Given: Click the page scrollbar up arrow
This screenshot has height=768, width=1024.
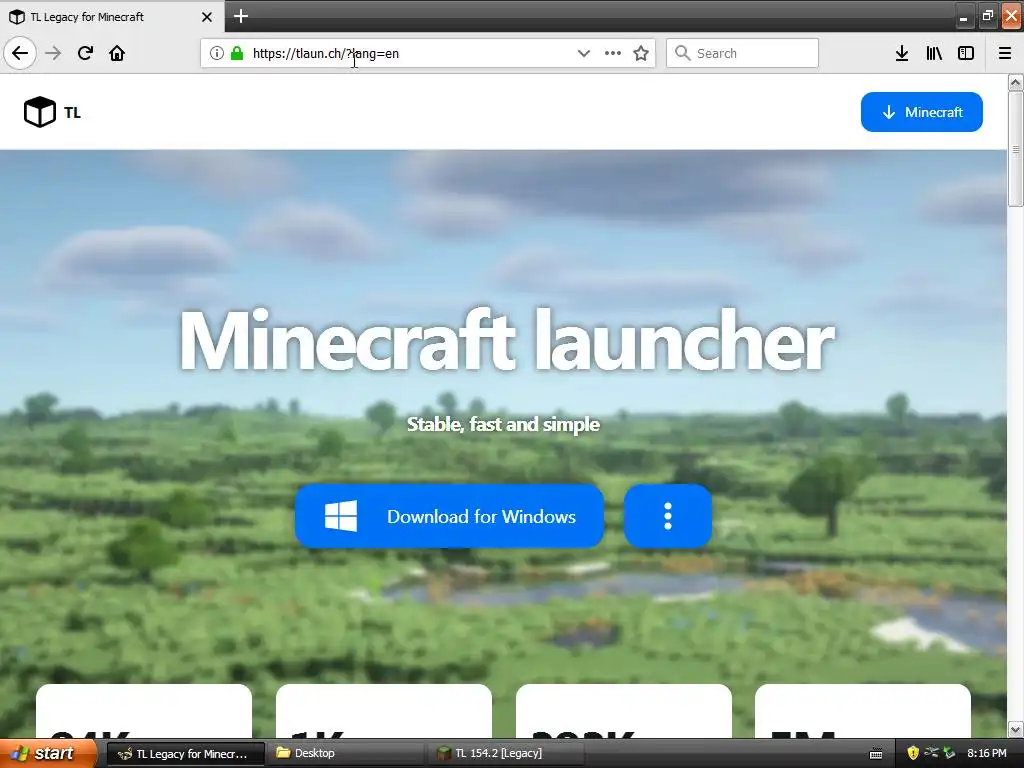Looking at the screenshot, I should (1016, 82).
